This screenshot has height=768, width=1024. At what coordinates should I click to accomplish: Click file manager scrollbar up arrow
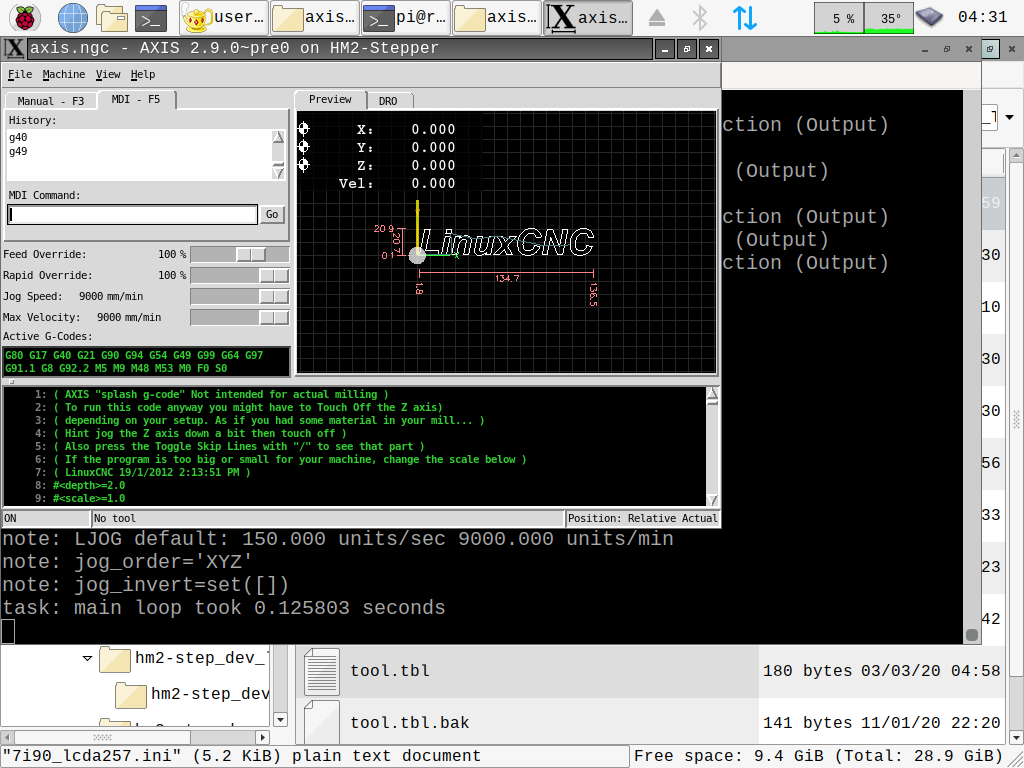[1016, 155]
